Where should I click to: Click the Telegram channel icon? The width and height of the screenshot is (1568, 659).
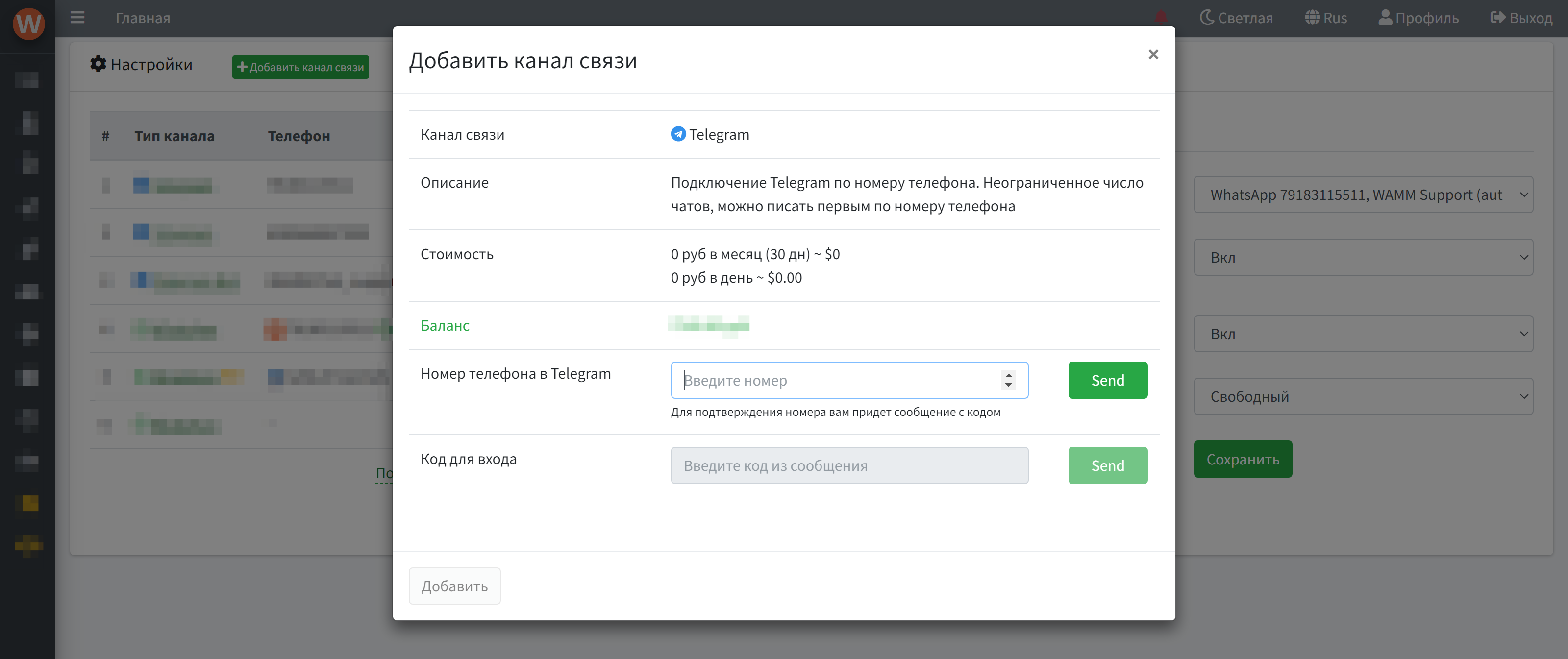point(677,134)
